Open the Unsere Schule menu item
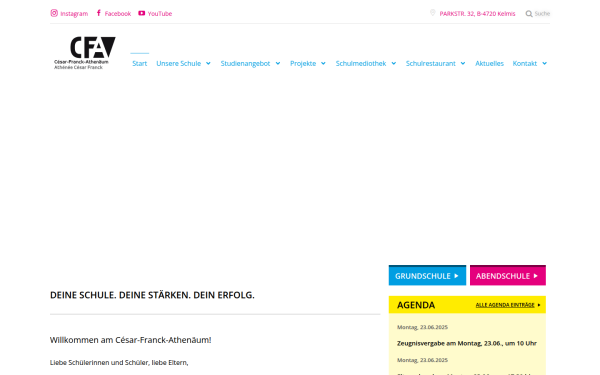 (x=179, y=64)
